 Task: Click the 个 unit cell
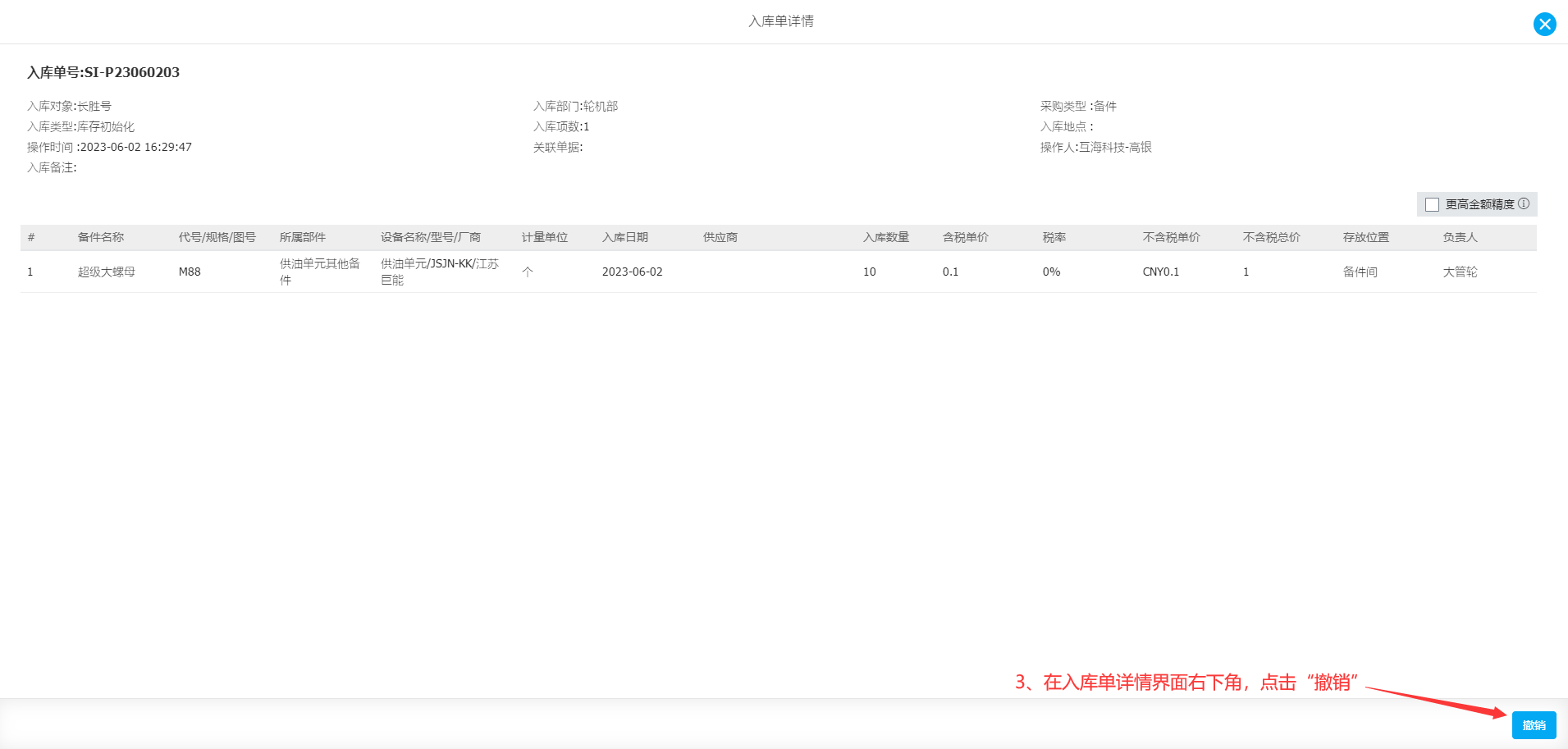pyautogui.click(x=528, y=272)
